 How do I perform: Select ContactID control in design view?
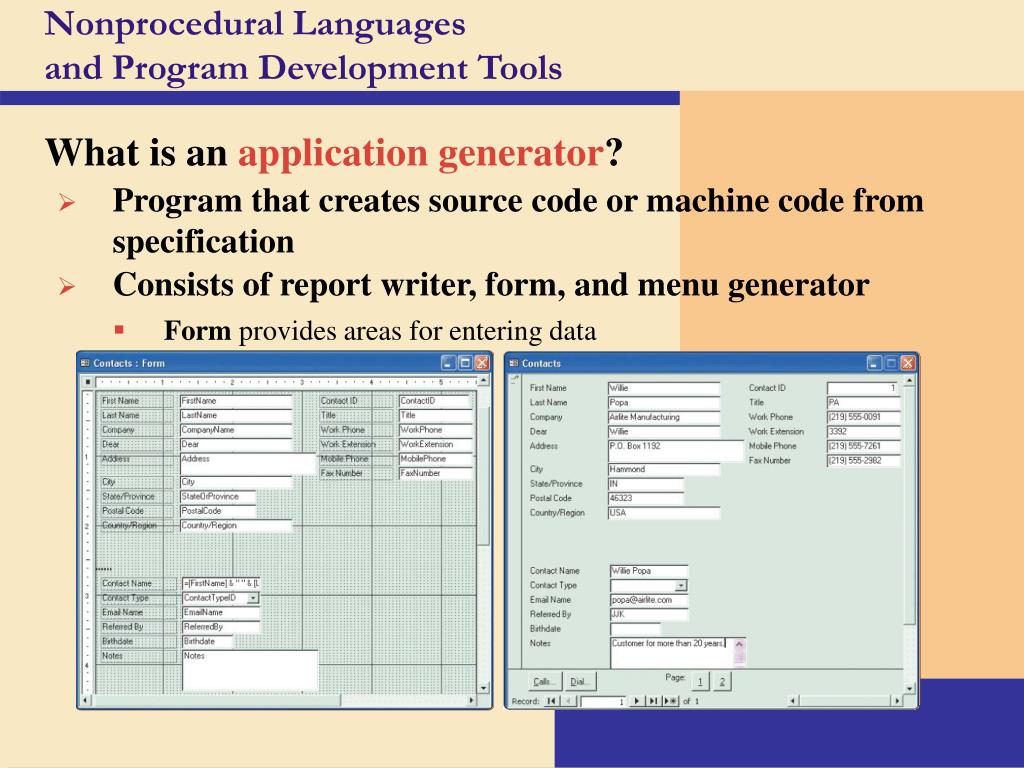pos(436,401)
